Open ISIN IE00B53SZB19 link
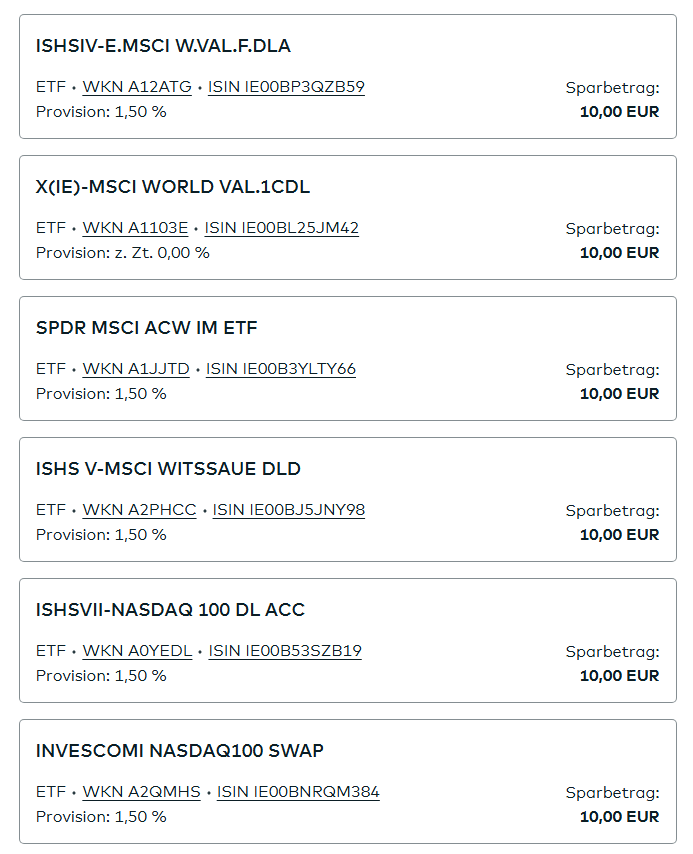The width and height of the screenshot is (693, 854). (285, 651)
